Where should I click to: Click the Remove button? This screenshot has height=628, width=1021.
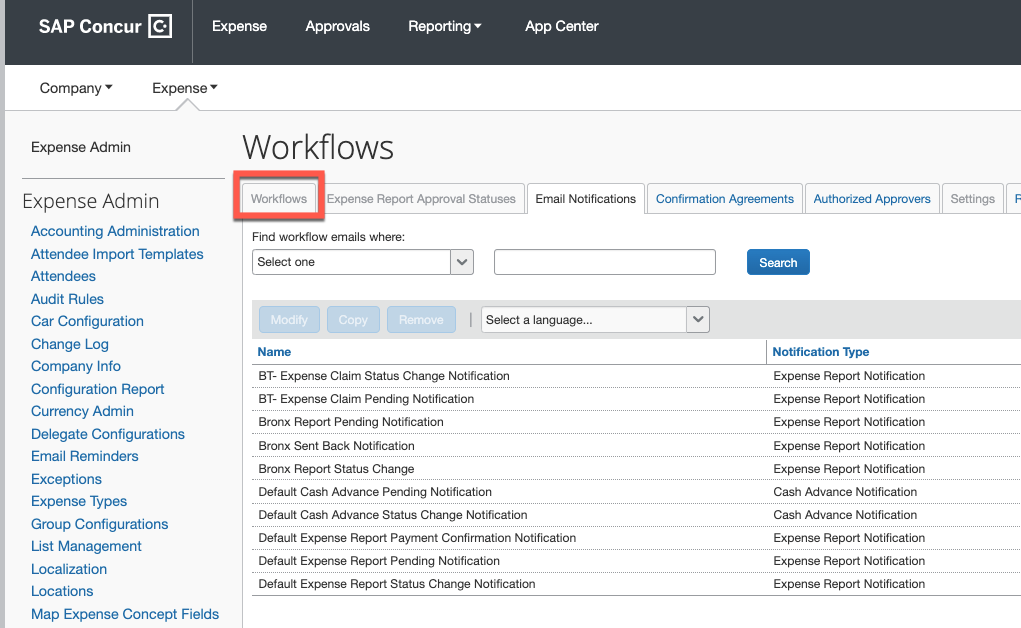[x=421, y=320]
